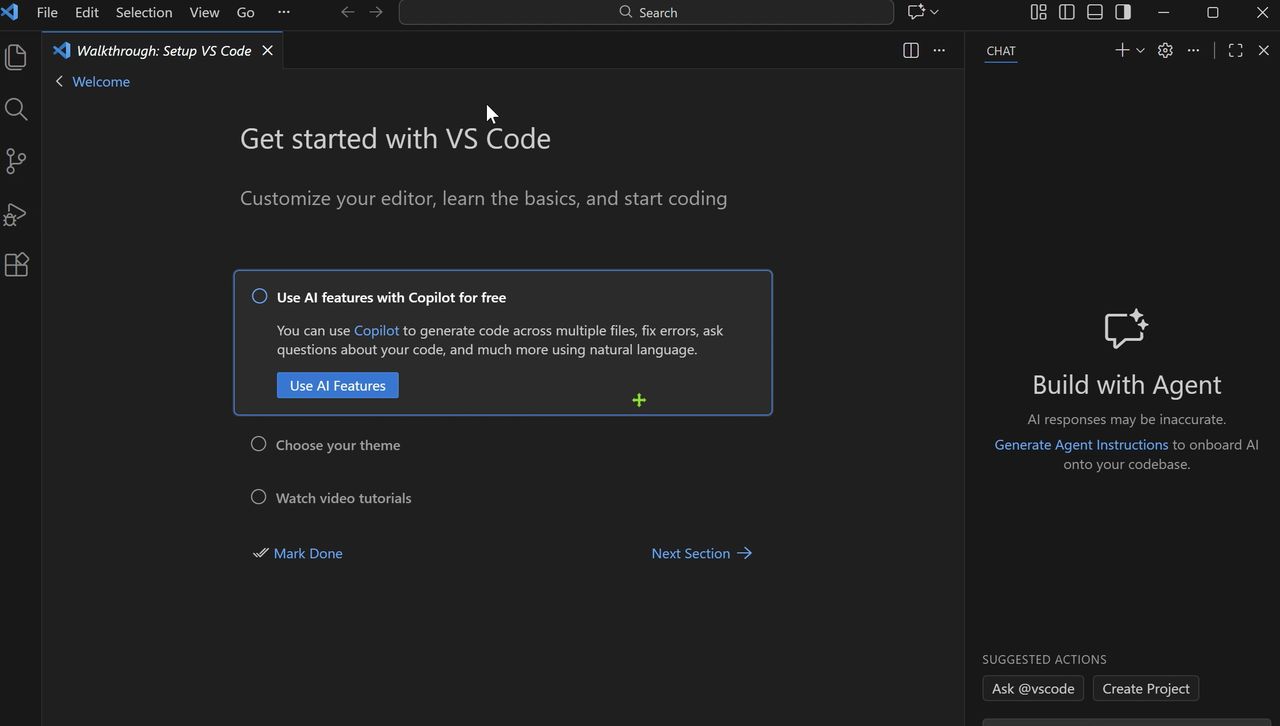This screenshot has width=1280, height=726.
Task: Select the 'Watch video tutorials' step
Action: [x=343, y=498]
